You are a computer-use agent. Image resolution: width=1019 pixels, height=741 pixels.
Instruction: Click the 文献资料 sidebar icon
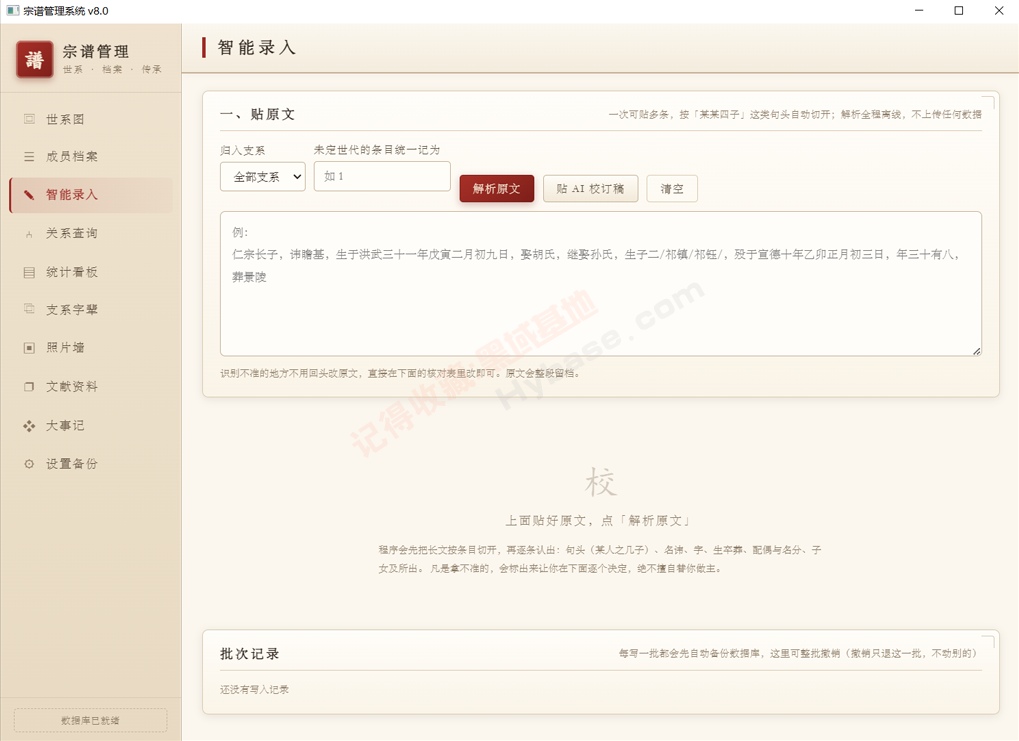click(x=29, y=387)
